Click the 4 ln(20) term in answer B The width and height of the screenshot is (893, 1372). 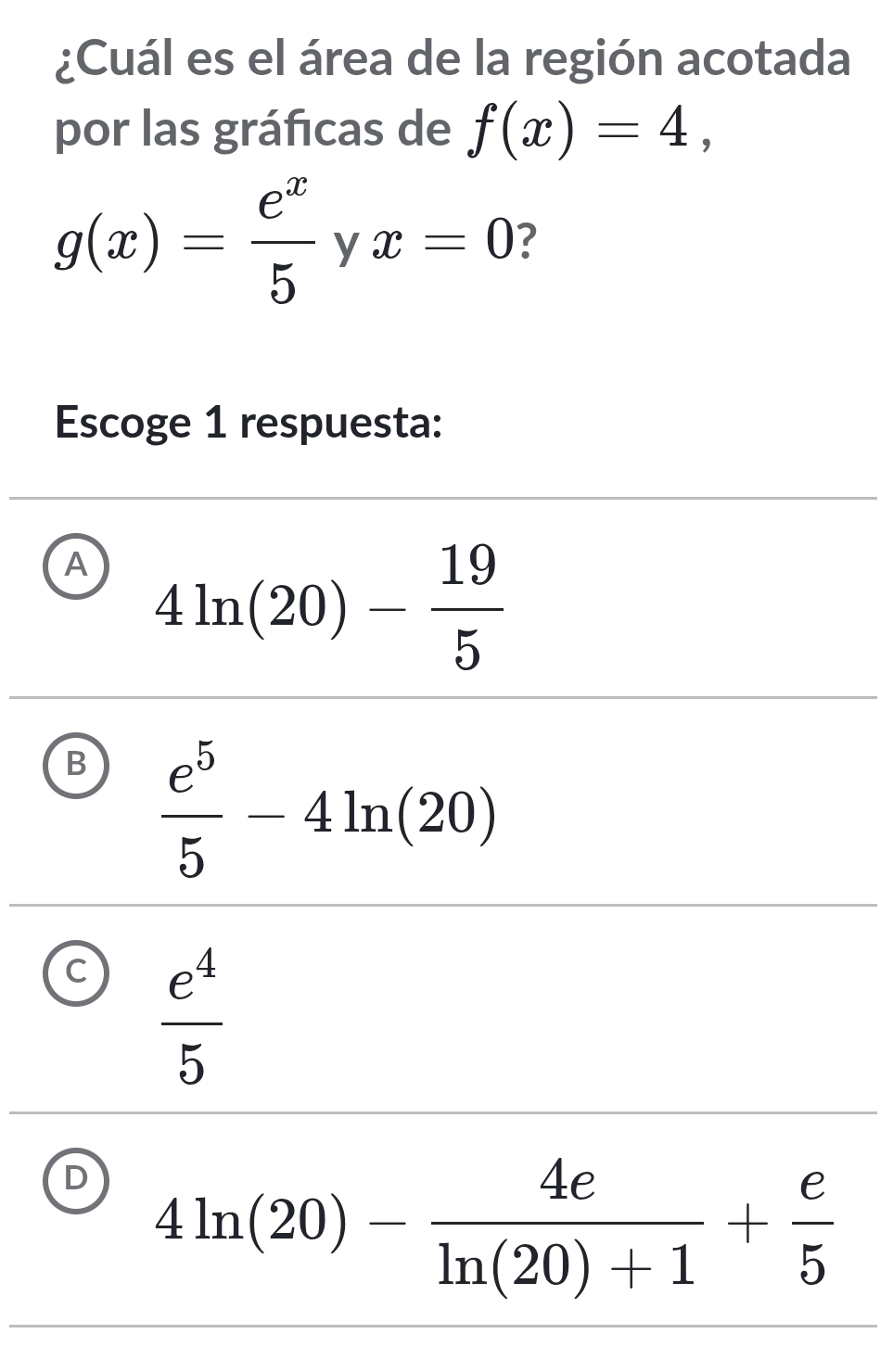pos(401,814)
